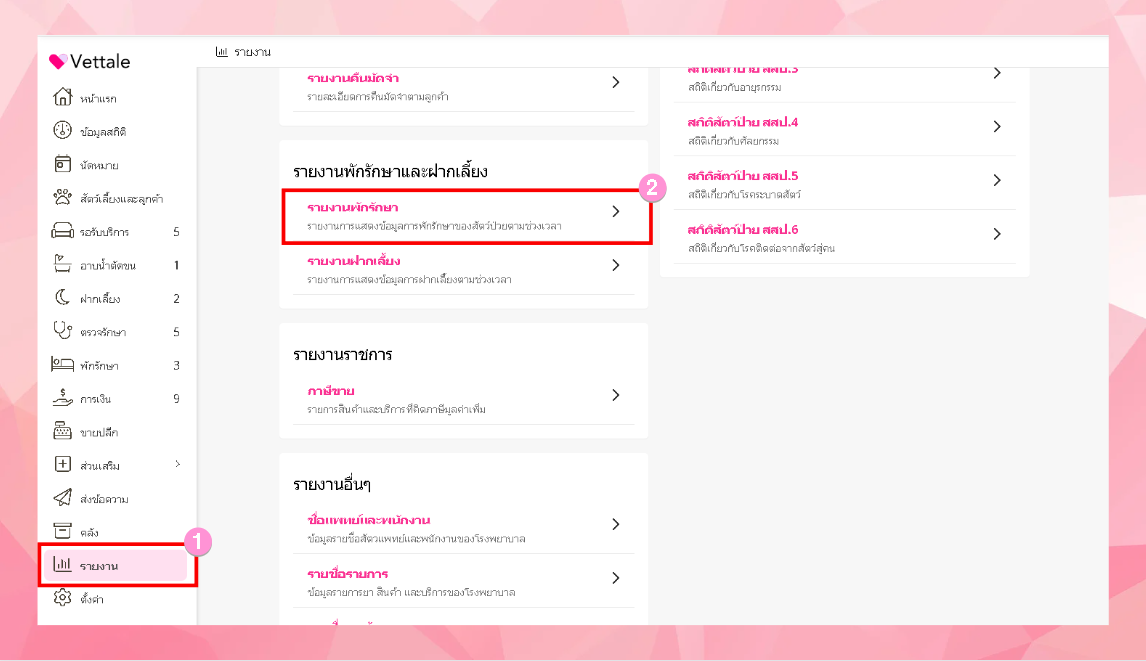Image resolution: width=1146 pixels, height=661 pixels.
Task: Click chevron of รายงานคืนมัดจำ row
Action: tap(615, 83)
